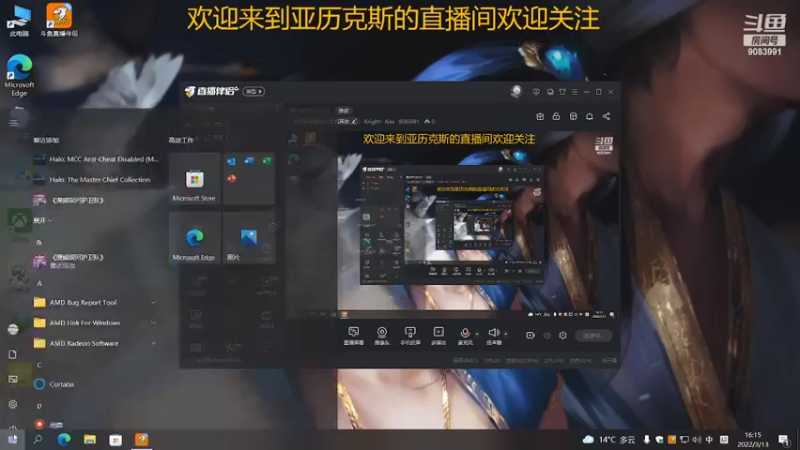The width and height of the screenshot is (800, 450).
Task: Open the shop storefront icon
Action: [x=573, y=116]
